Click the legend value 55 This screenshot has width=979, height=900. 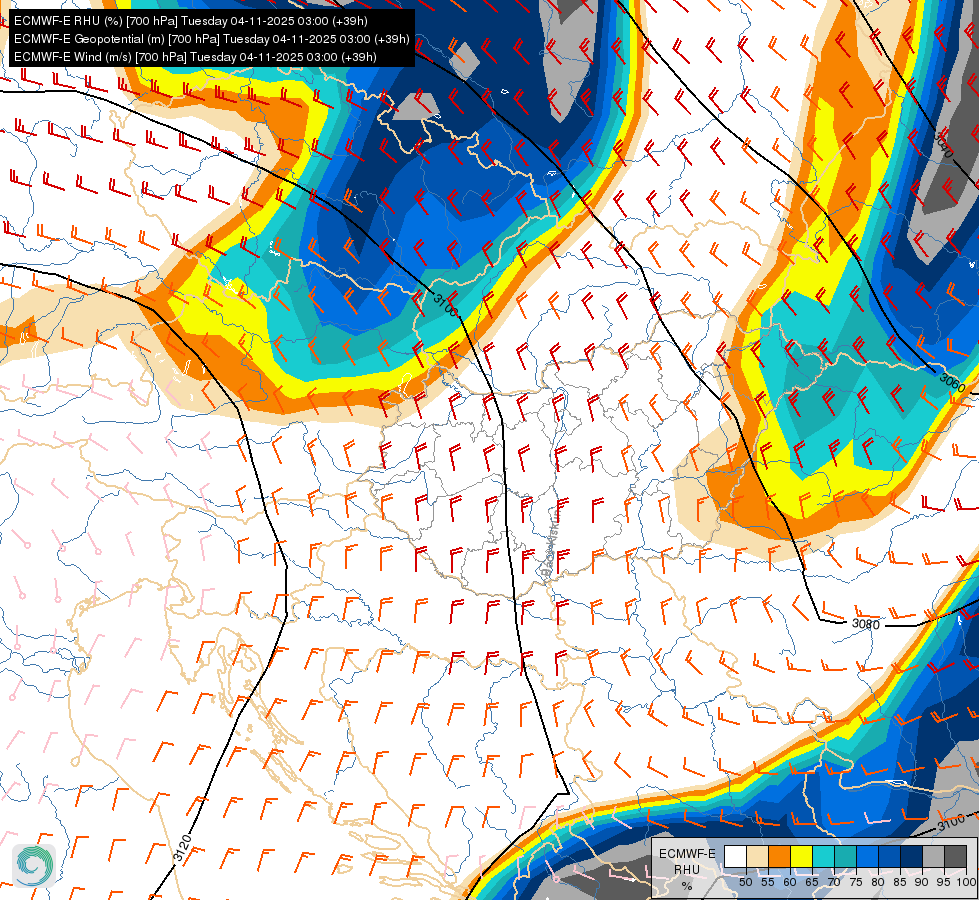[x=767, y=883]
